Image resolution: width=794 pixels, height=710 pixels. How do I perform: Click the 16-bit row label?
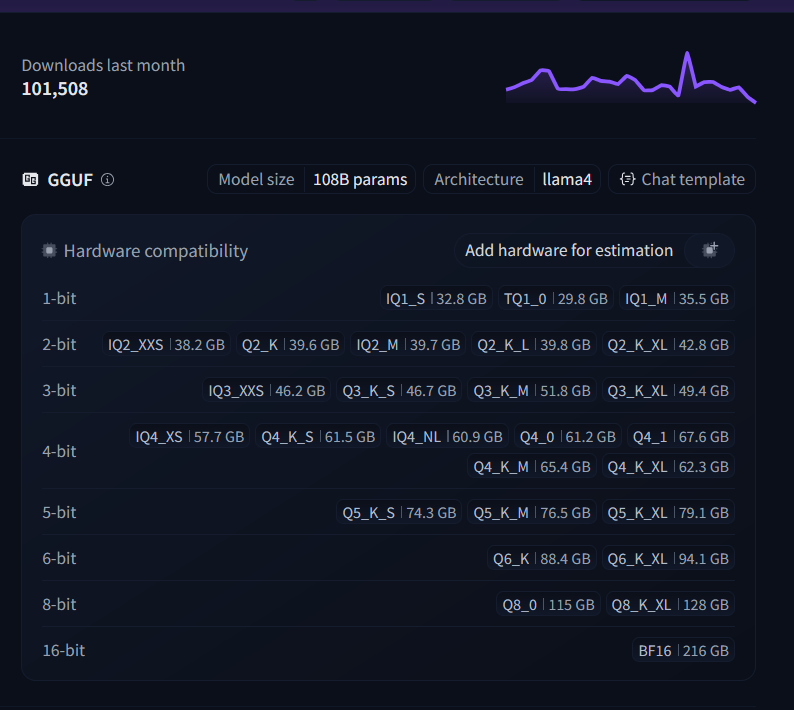[64, 651]
